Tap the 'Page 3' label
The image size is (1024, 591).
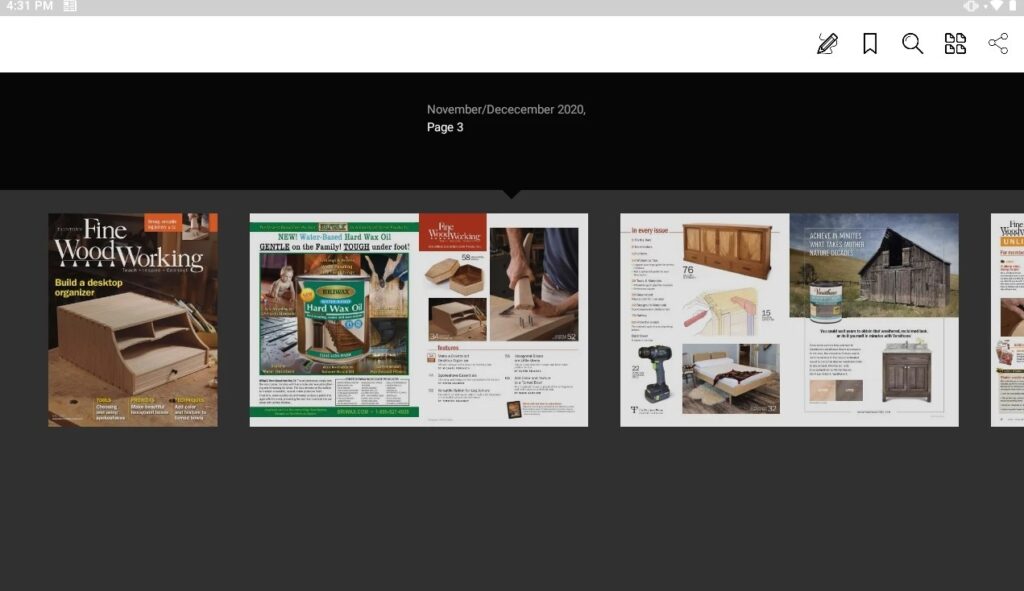point(444,127)
